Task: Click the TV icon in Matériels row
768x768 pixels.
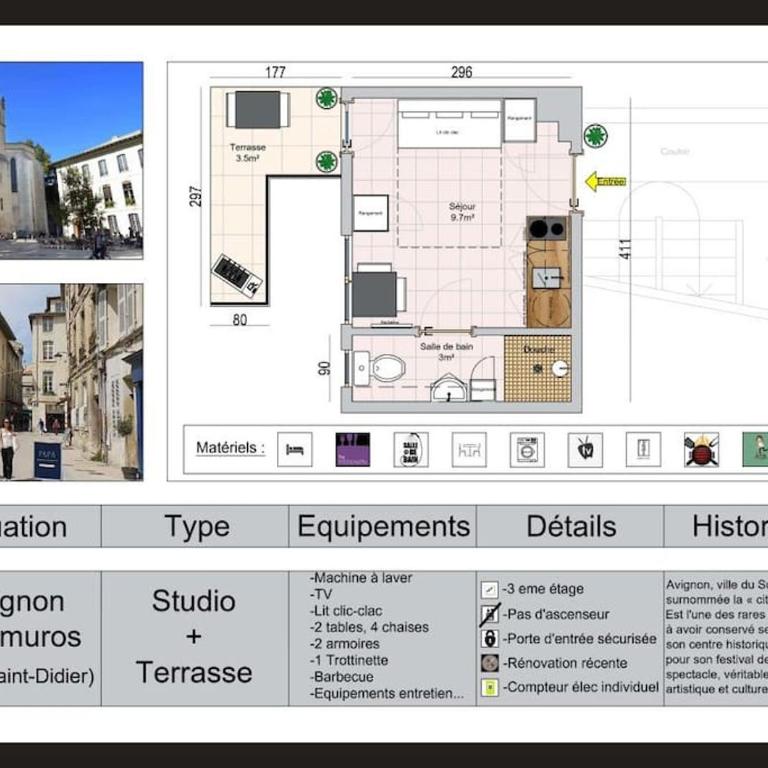Action: pyautogui.click(x=585, y=449)
